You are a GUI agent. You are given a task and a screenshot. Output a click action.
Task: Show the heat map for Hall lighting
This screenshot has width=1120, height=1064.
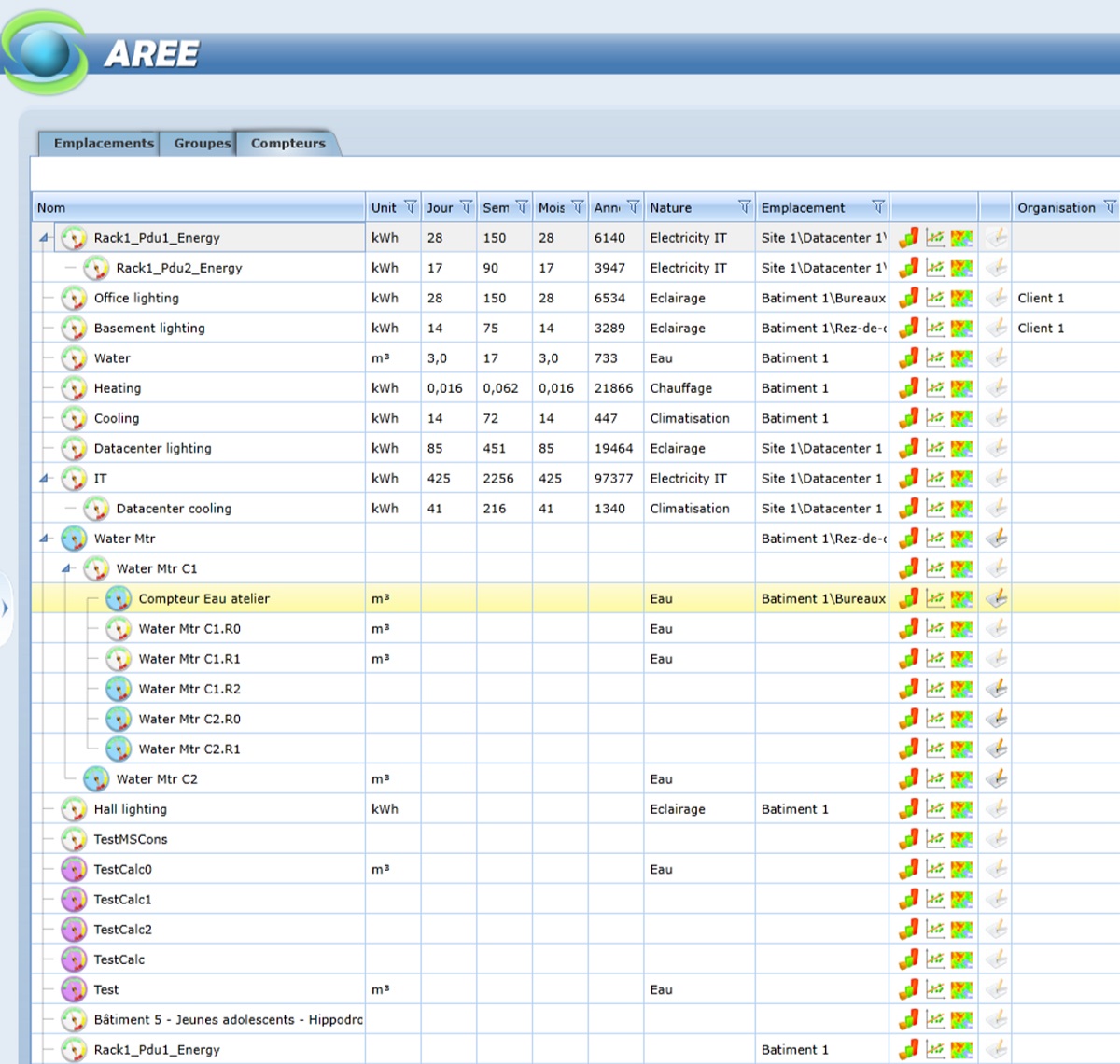[x=961, y=809]
